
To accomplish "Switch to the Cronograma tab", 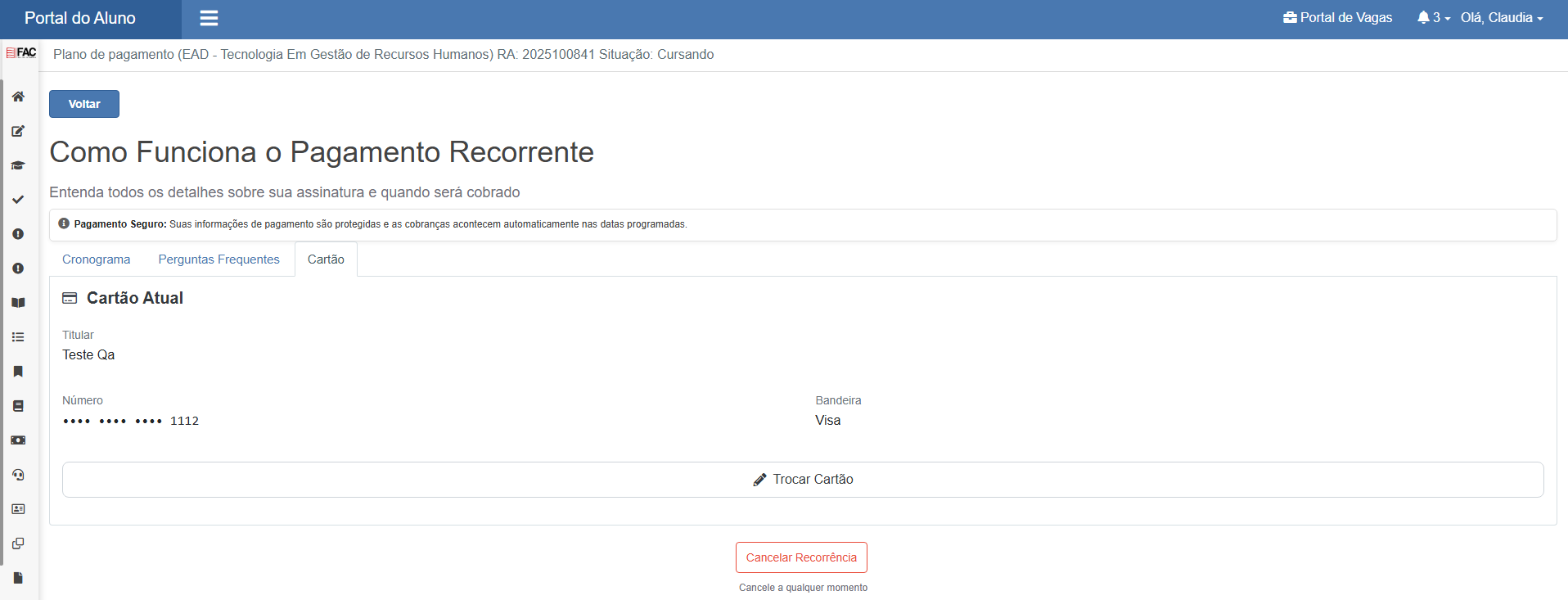I will tap(96, 259).
